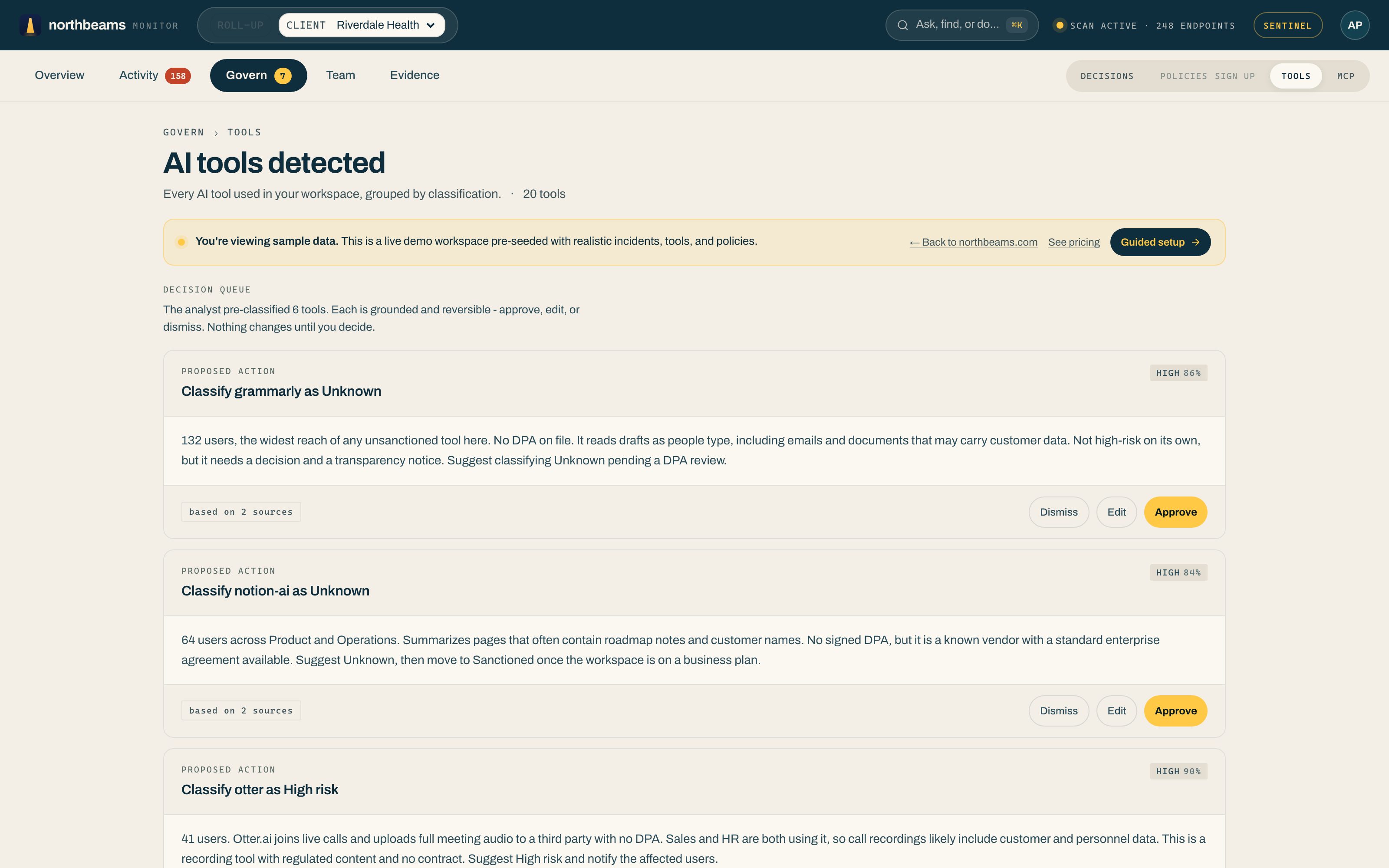Screen dimensions: 1389x868
Task: Edit the notion-ai classification proposal
Action: (1116, 711)
